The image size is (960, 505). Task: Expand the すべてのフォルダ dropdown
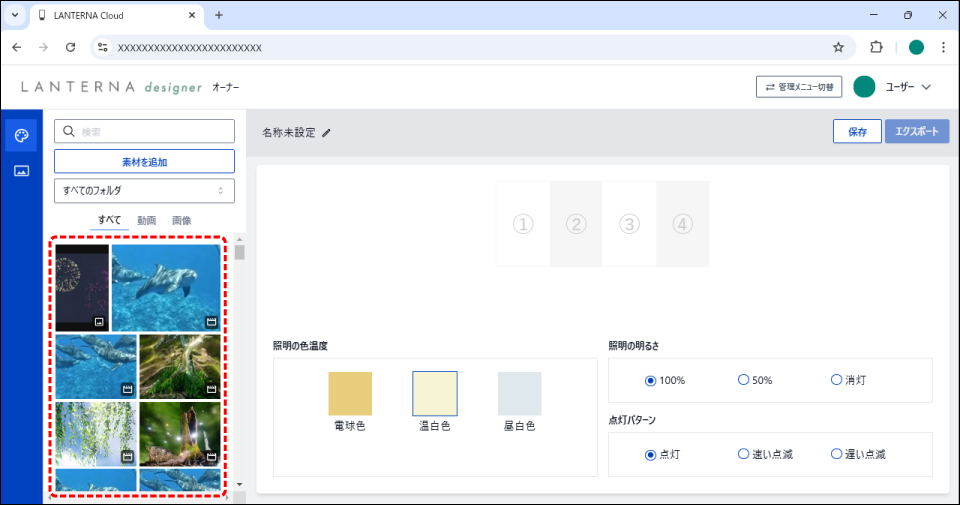click(144, 190)
